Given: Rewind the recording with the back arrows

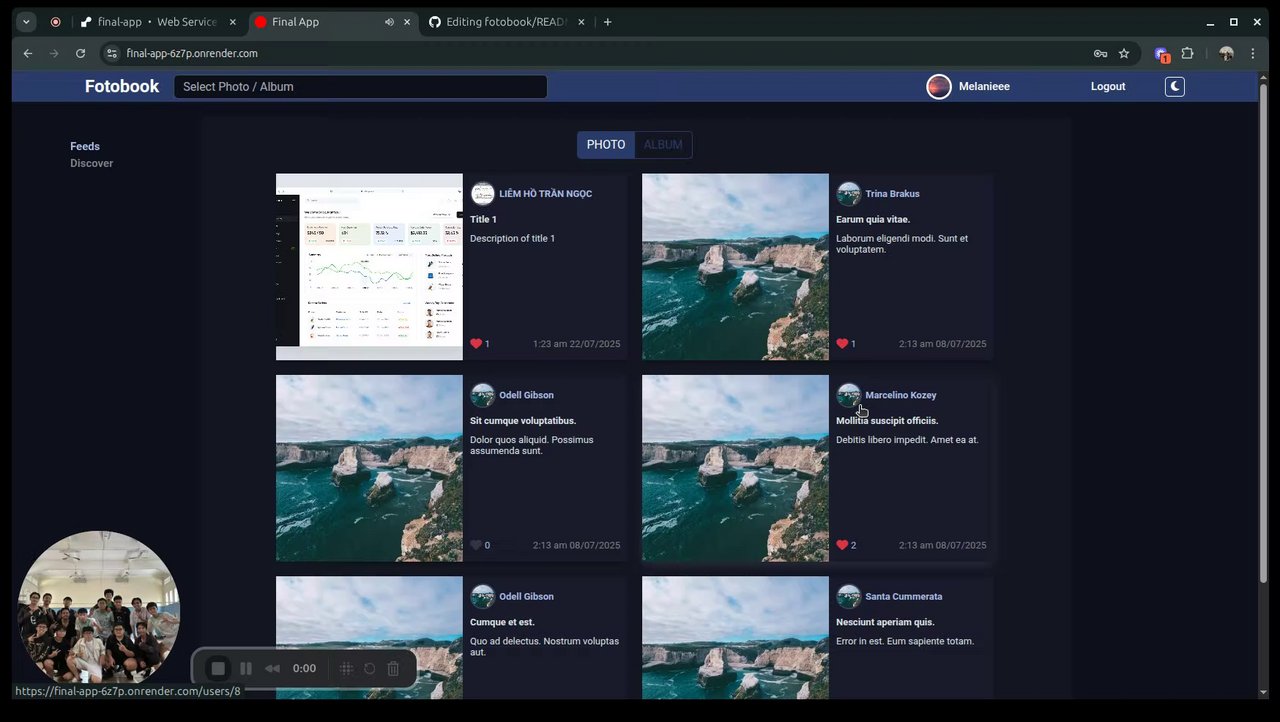Looking at the screenshot, I should click(272, 668).
